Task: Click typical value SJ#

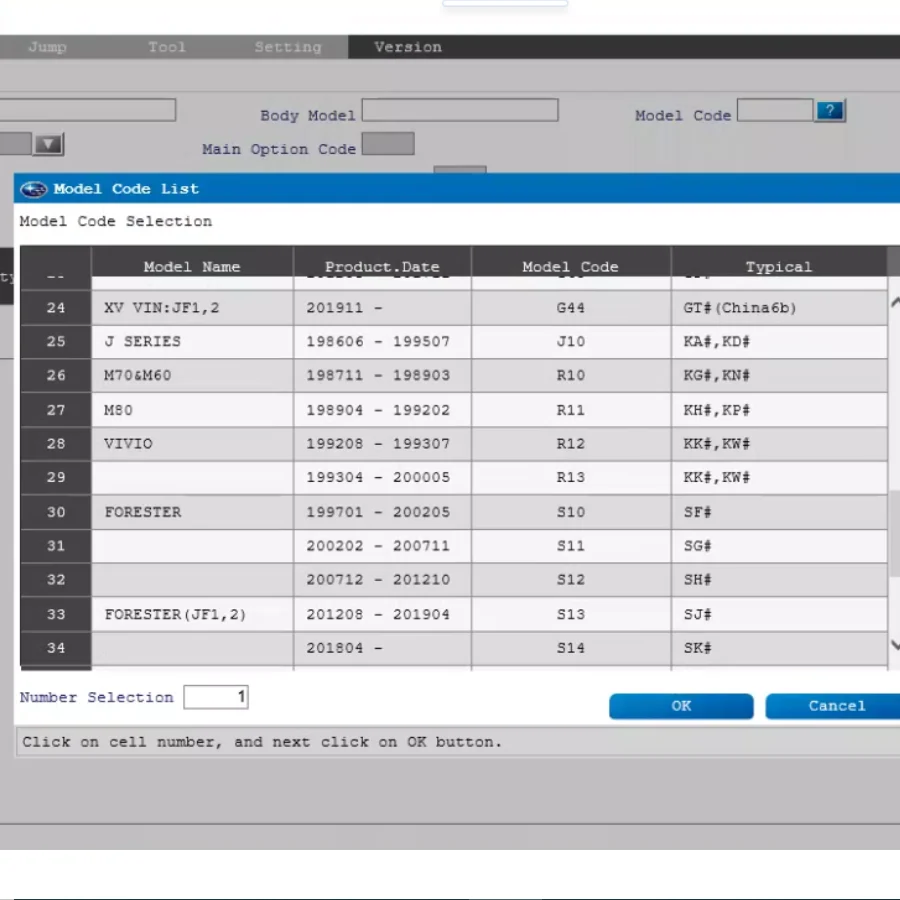Action: pos(697,614)
